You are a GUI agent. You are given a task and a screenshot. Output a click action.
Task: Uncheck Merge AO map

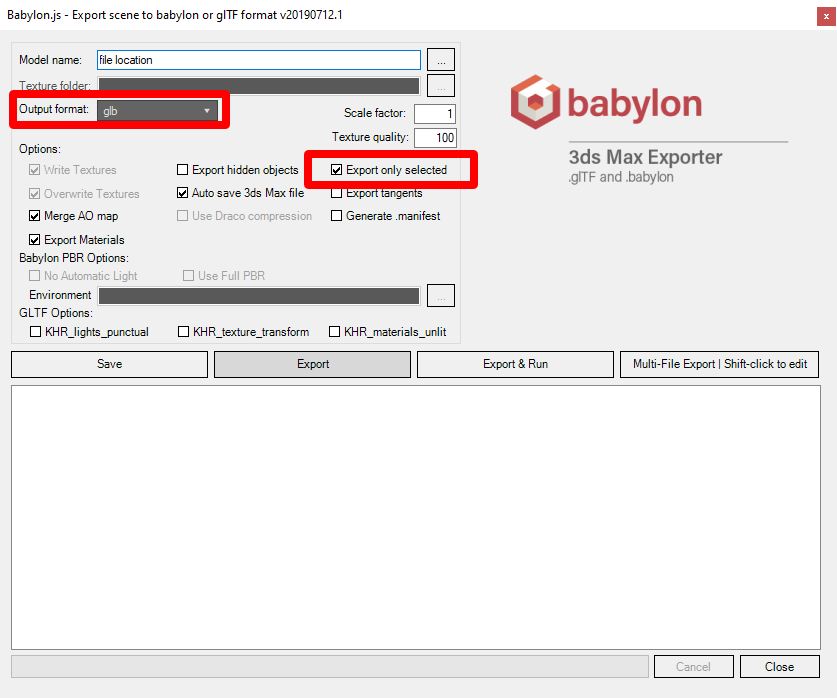point(35,216)
